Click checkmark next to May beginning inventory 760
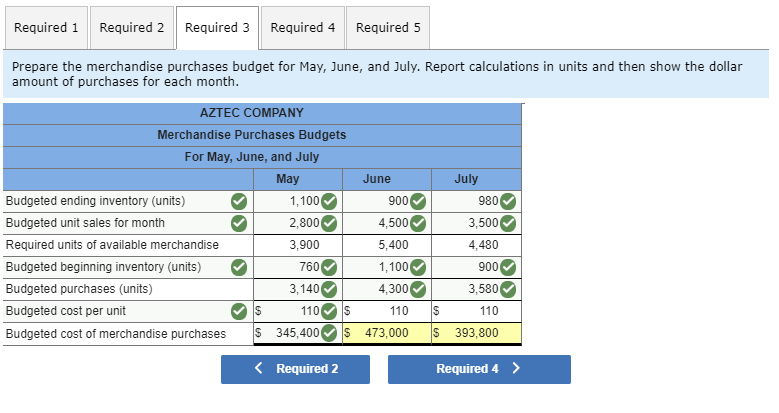Viewport: 779px width, 413px height. click(x=329, y=267)
